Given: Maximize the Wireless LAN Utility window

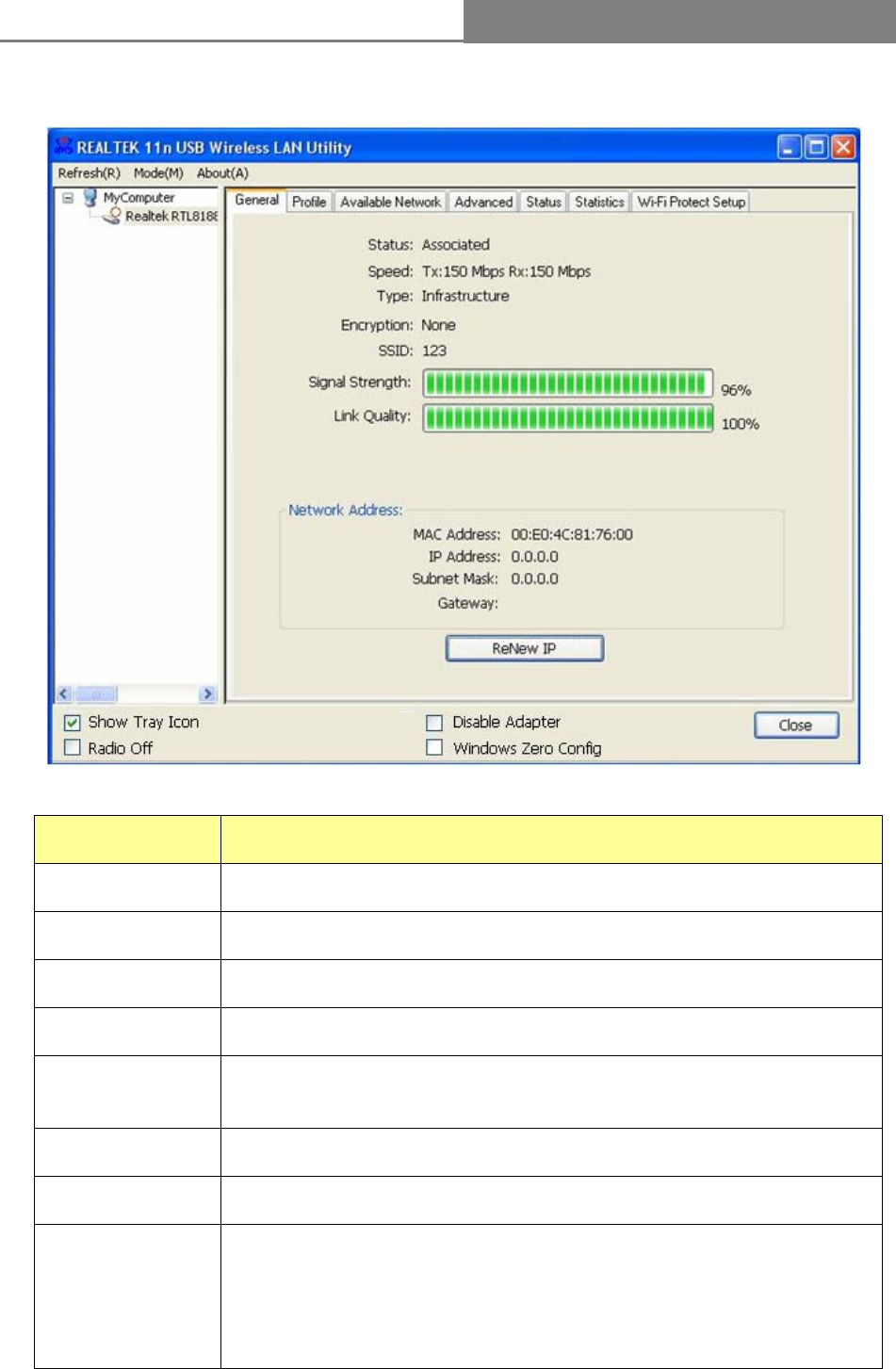Looking at the screenshot, I should tap(816, 147).
